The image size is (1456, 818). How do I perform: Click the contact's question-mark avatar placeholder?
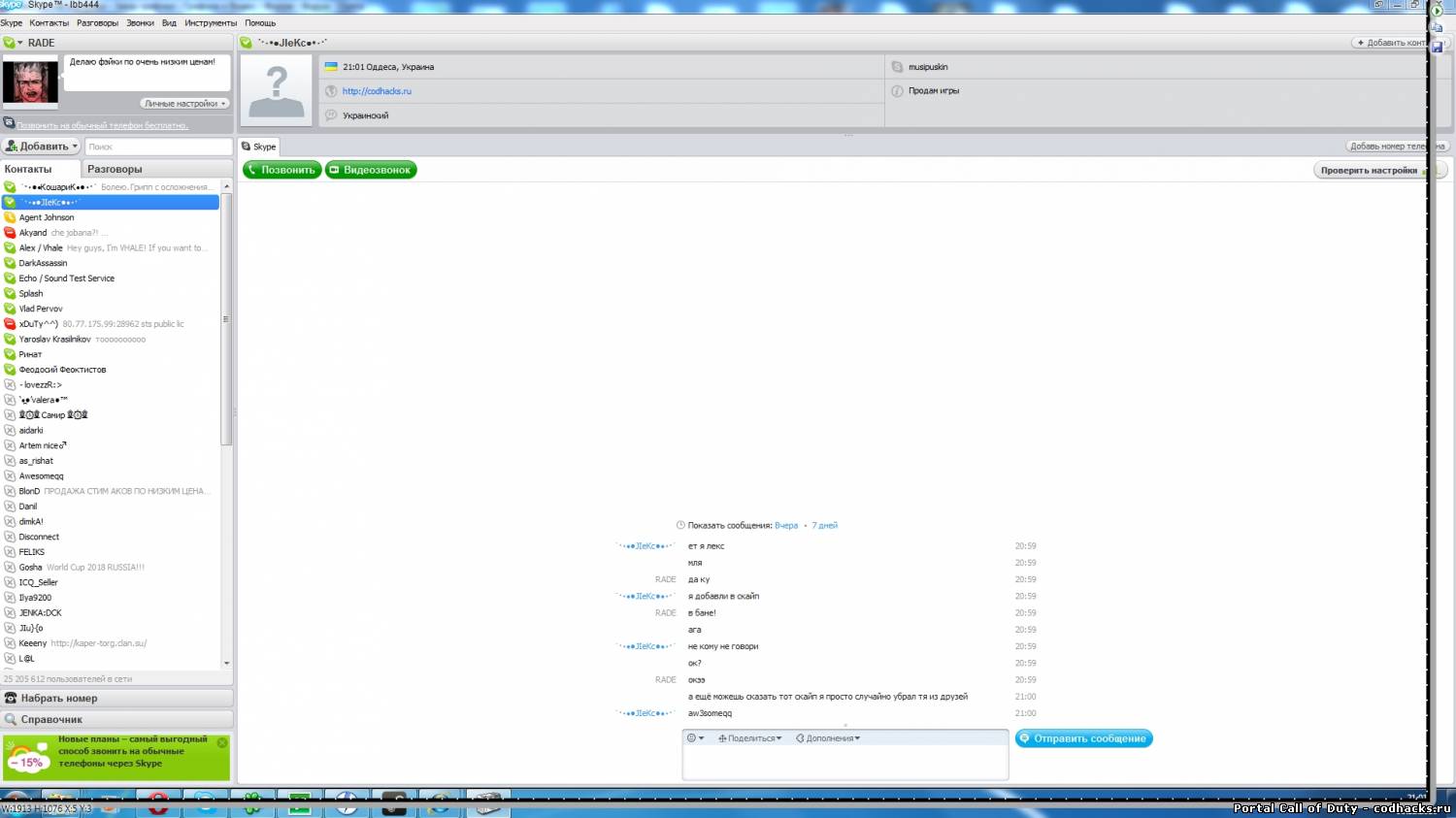point(277,90)
